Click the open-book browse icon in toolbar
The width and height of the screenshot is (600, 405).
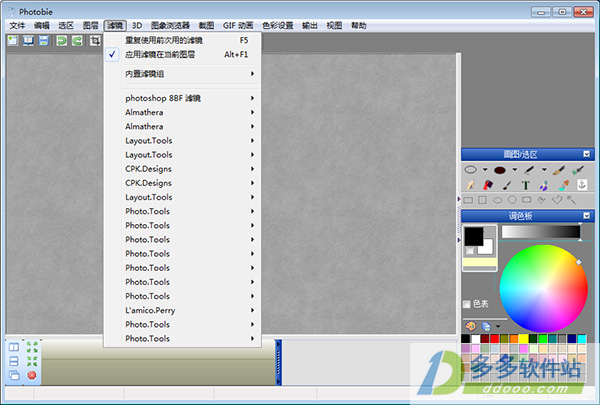28,41
